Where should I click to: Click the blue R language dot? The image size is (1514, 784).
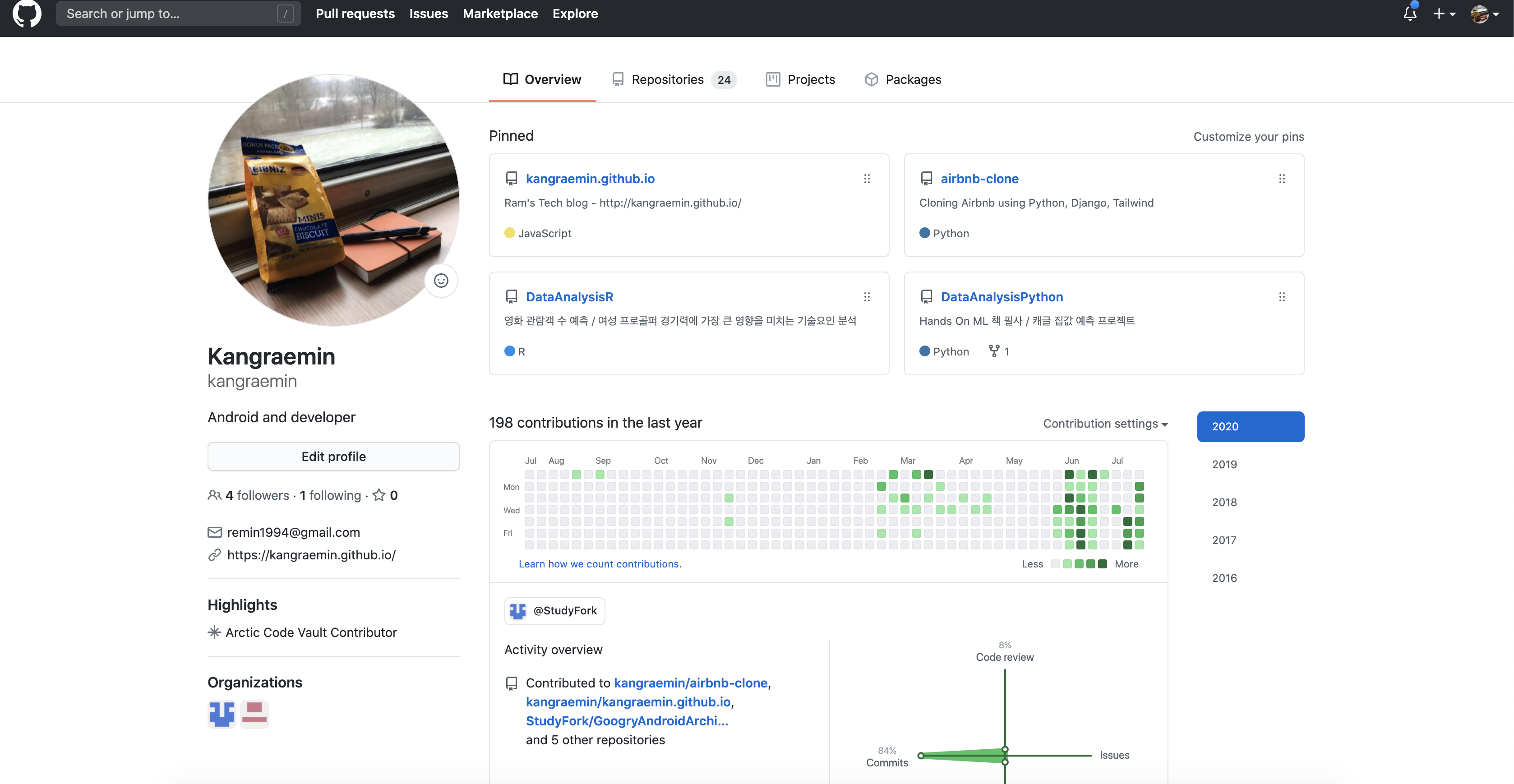pos(510,351)
